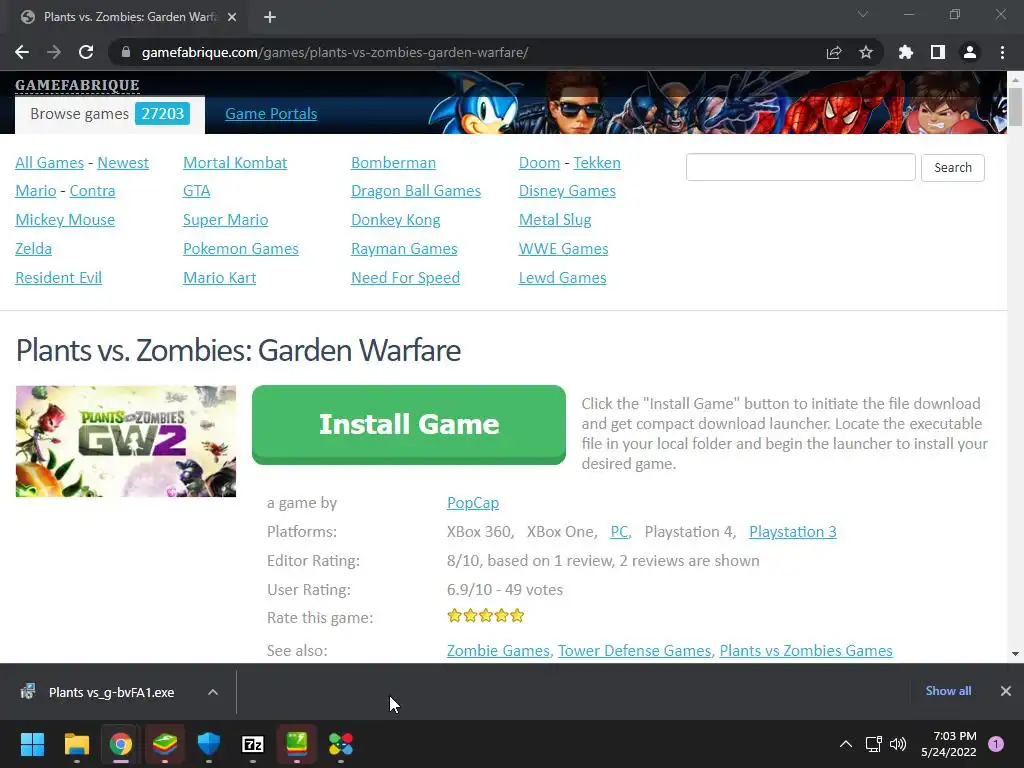The width and height of the screenshot is (1024, 768).
Task: Open the Mario Kart link
Action: coord(219,278)
